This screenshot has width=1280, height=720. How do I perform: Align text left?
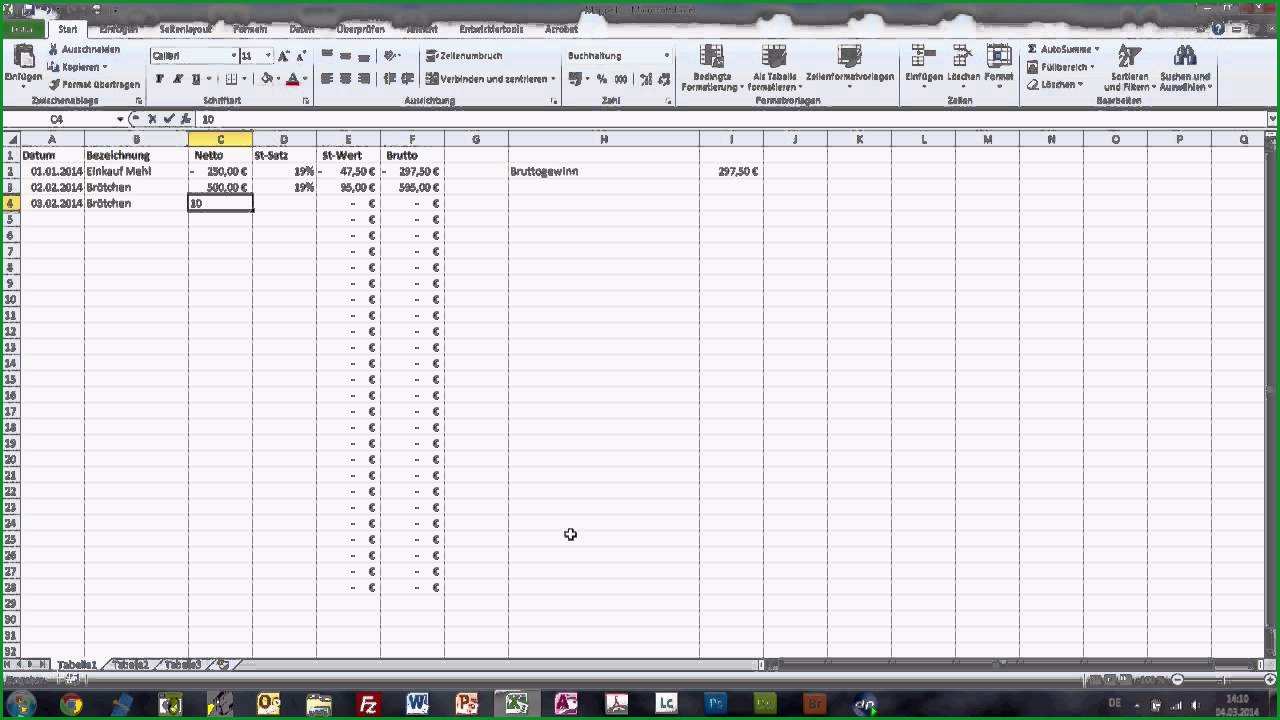pyautogui.click(x=327, y=79)
